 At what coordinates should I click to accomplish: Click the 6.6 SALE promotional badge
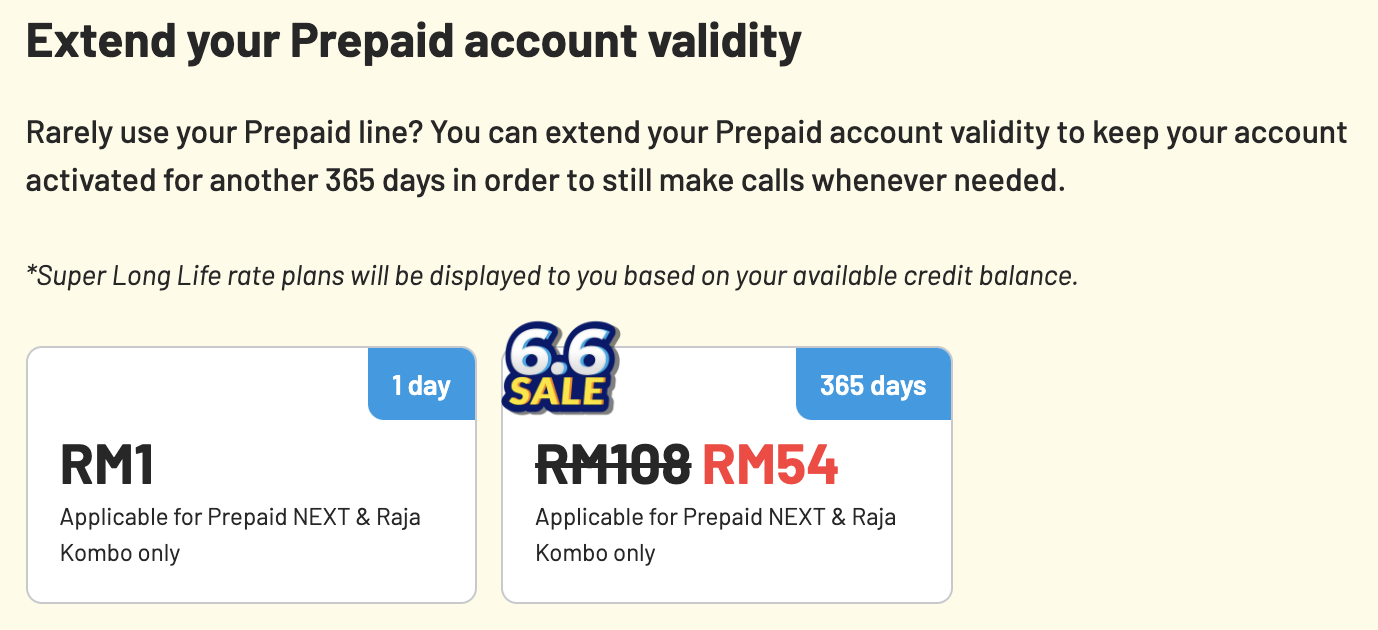pyautogui.click(x=559, y=367)
